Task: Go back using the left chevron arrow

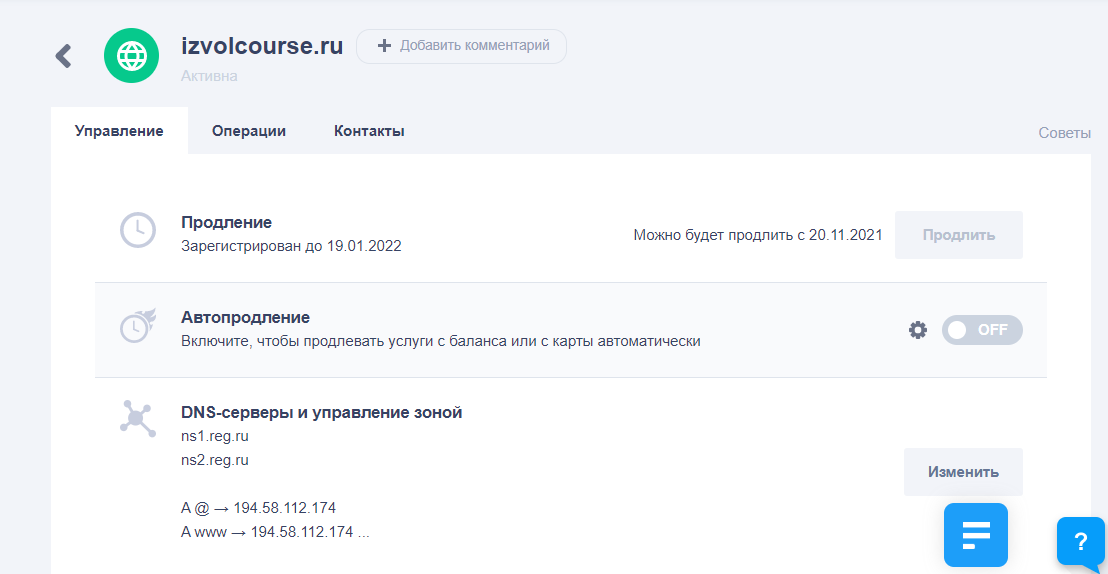Action: [64, 56]
